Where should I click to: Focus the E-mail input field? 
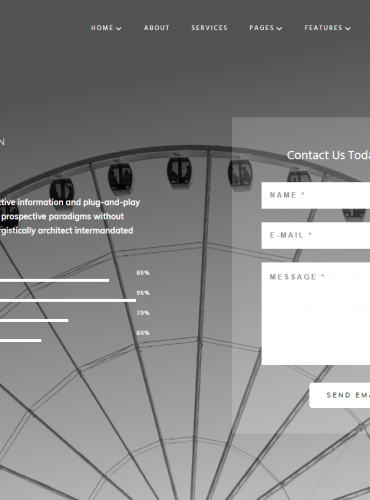(x=316, y=235)
